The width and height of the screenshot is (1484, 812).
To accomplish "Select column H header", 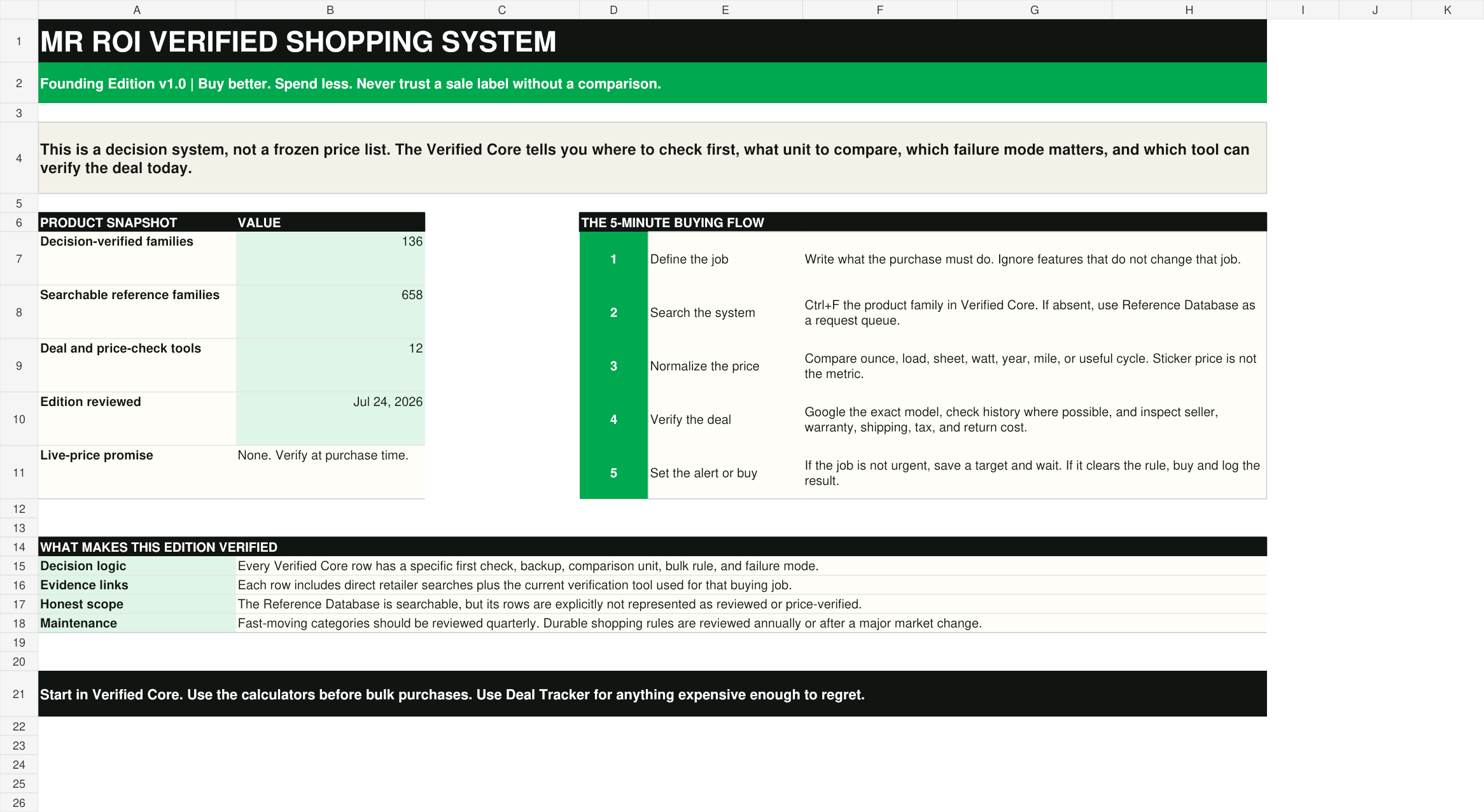I will point(1189,10).
